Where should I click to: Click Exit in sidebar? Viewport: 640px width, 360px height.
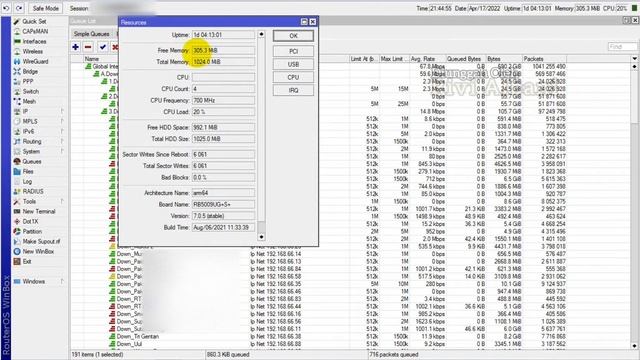tap(27, 261)
